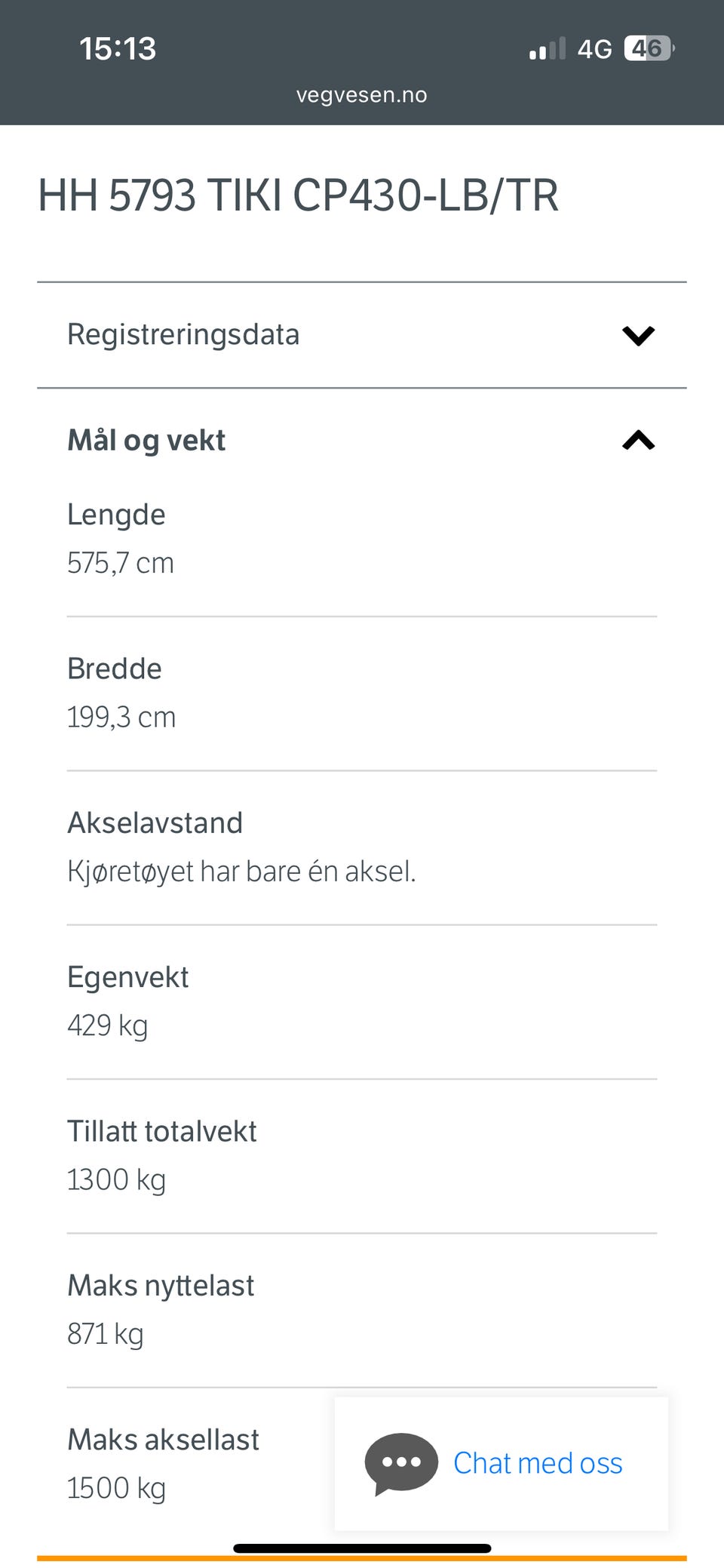
Task: Tap the home indicator bar at bottom
Action: (x=362, y=1548)
